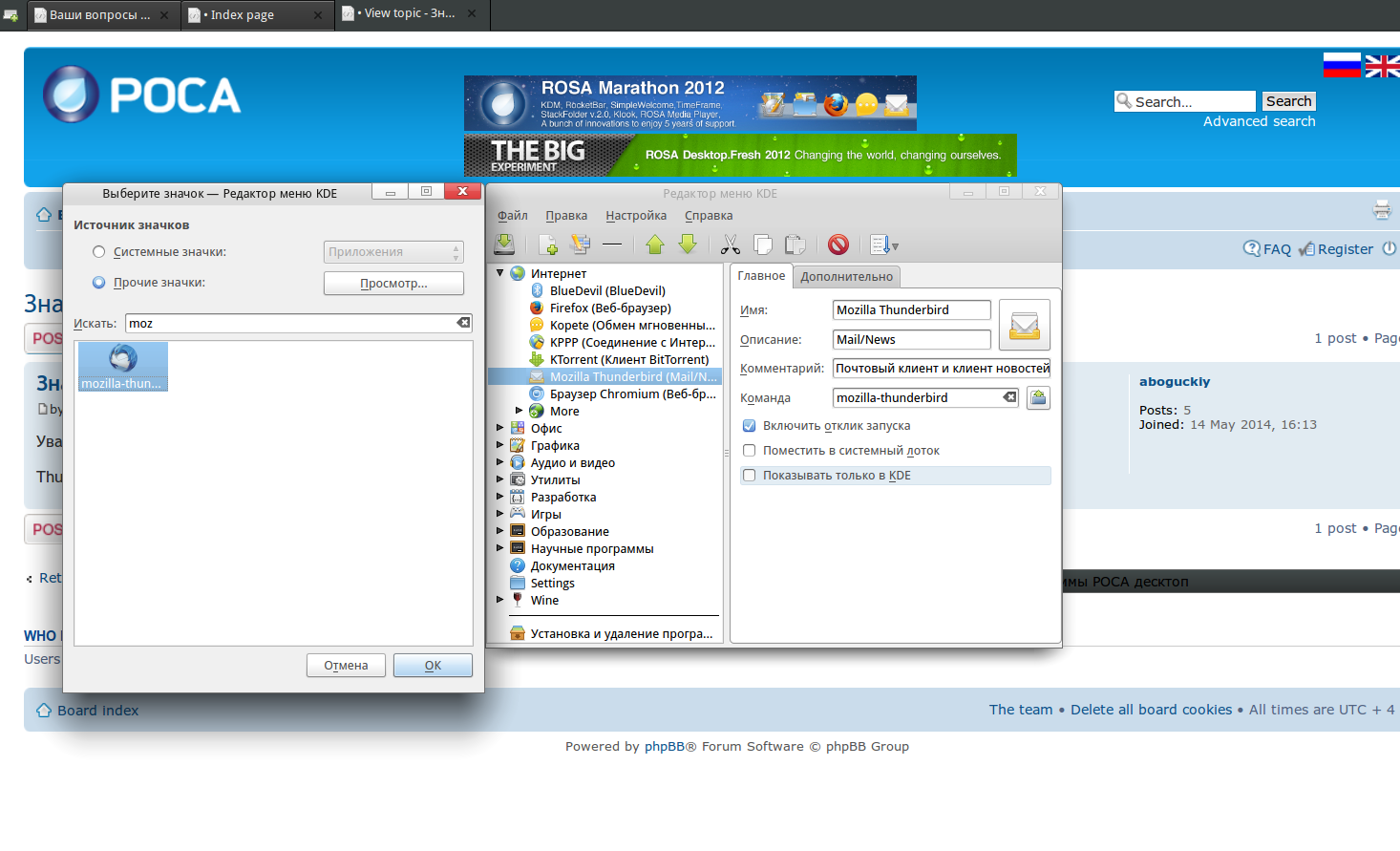Collapse the Интернет tree category
The width and height of the screenshot is (1400, 851).
pos(499,273)
